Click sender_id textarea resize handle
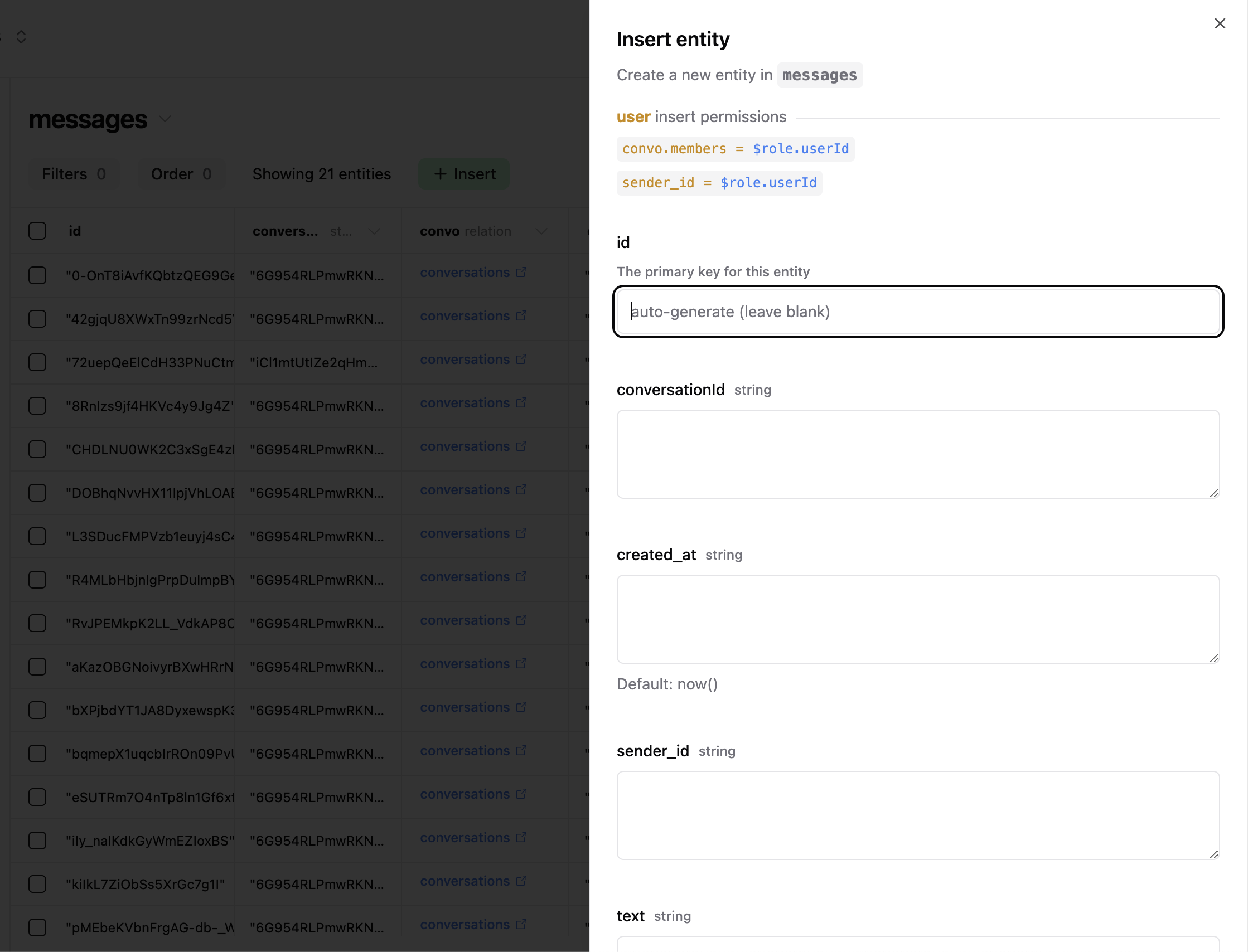This screenshot has width=1248, height=952. tap(1214, 854)
